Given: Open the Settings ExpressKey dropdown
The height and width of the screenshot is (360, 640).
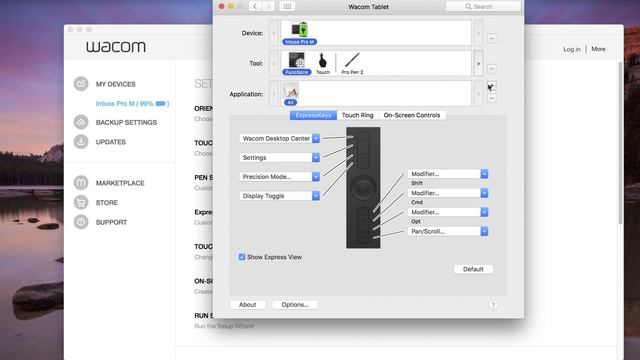Looking at the screenshot, I should tap(280, 157).
